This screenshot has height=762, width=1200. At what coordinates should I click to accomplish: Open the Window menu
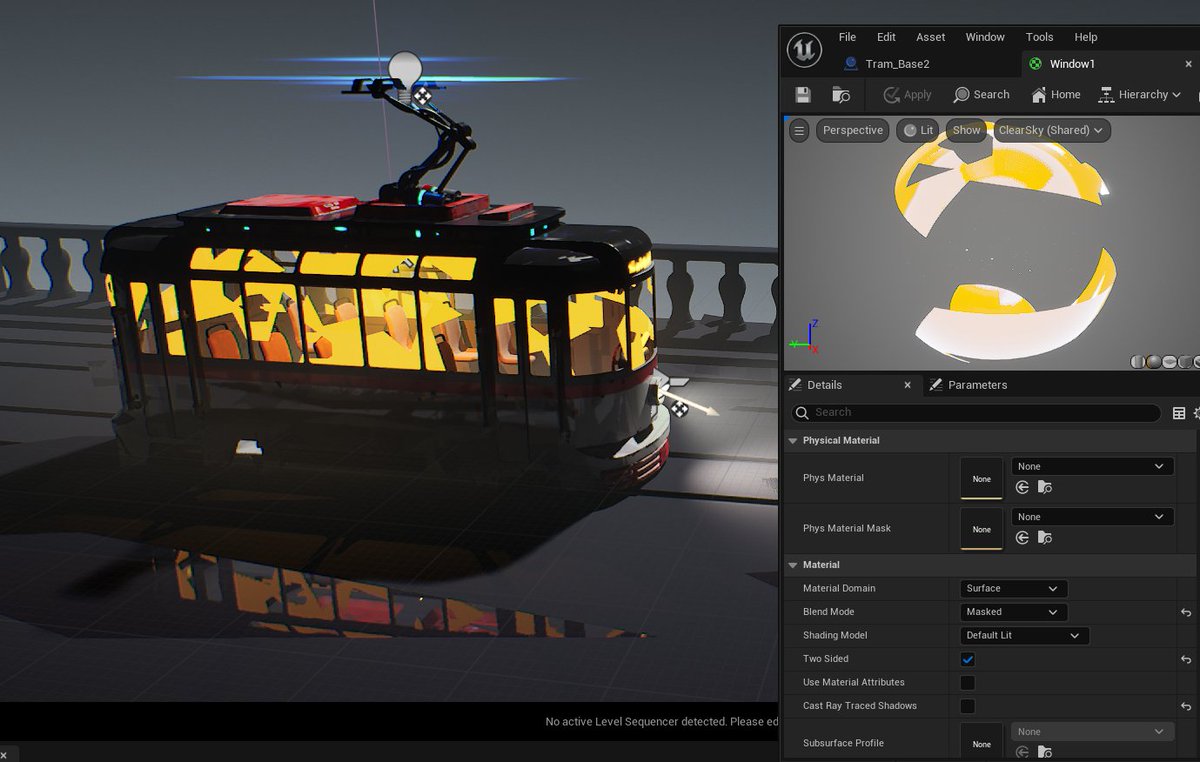[985, 37]
